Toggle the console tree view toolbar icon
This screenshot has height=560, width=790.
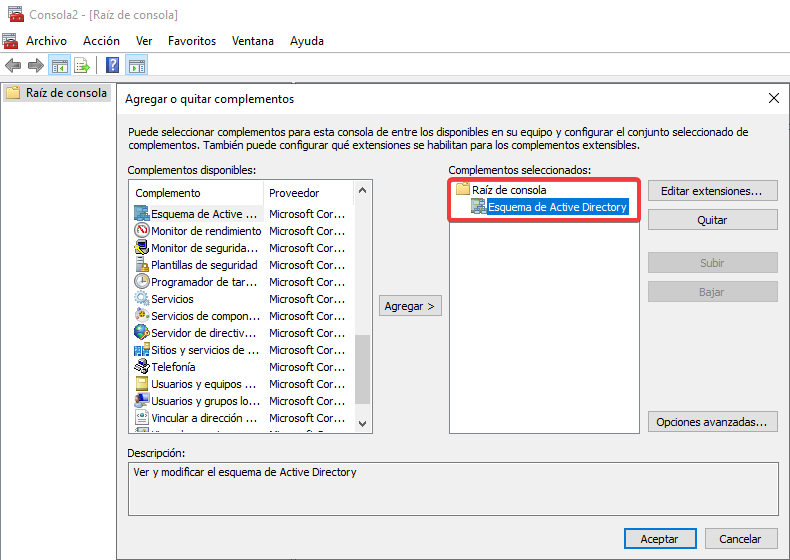pyautogui.click(x=60, y=66)
